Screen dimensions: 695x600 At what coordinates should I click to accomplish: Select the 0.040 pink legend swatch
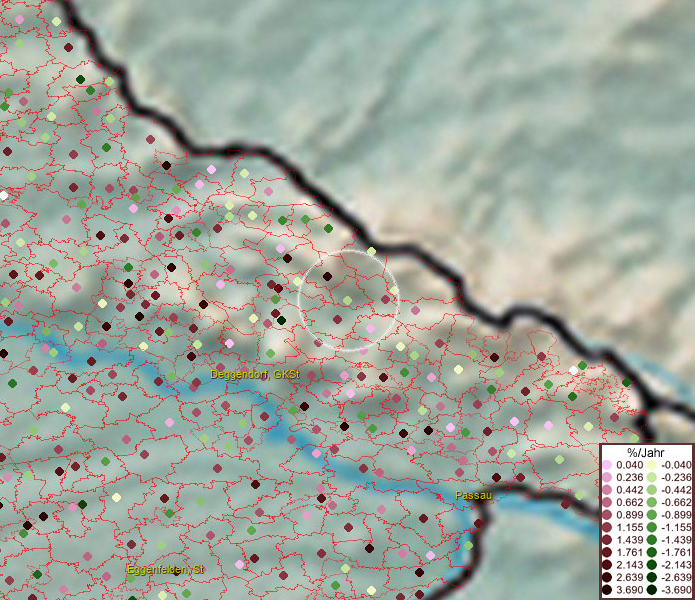[607, 465]
